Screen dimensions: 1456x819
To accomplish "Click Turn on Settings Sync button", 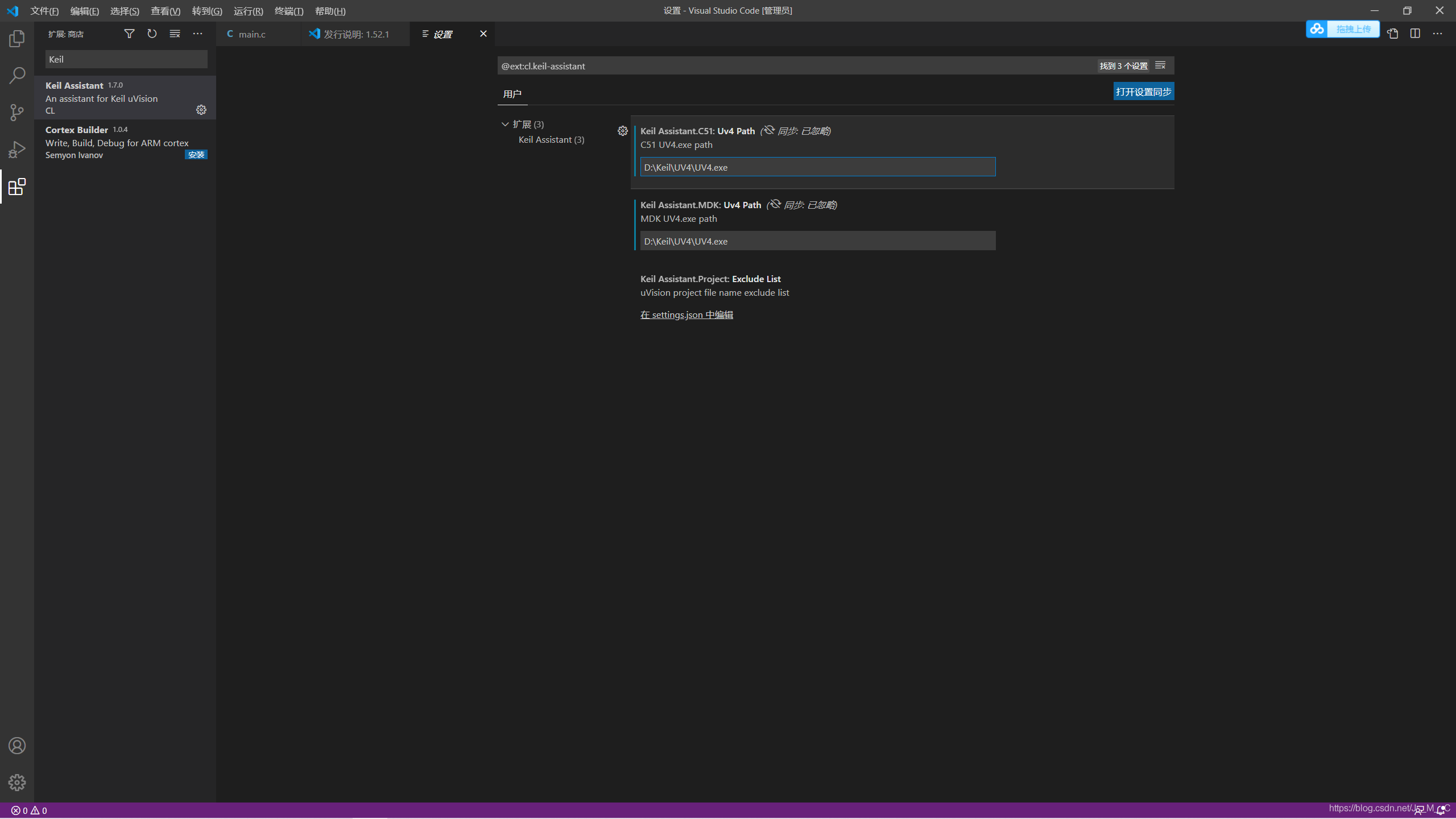I will 1144,92.
